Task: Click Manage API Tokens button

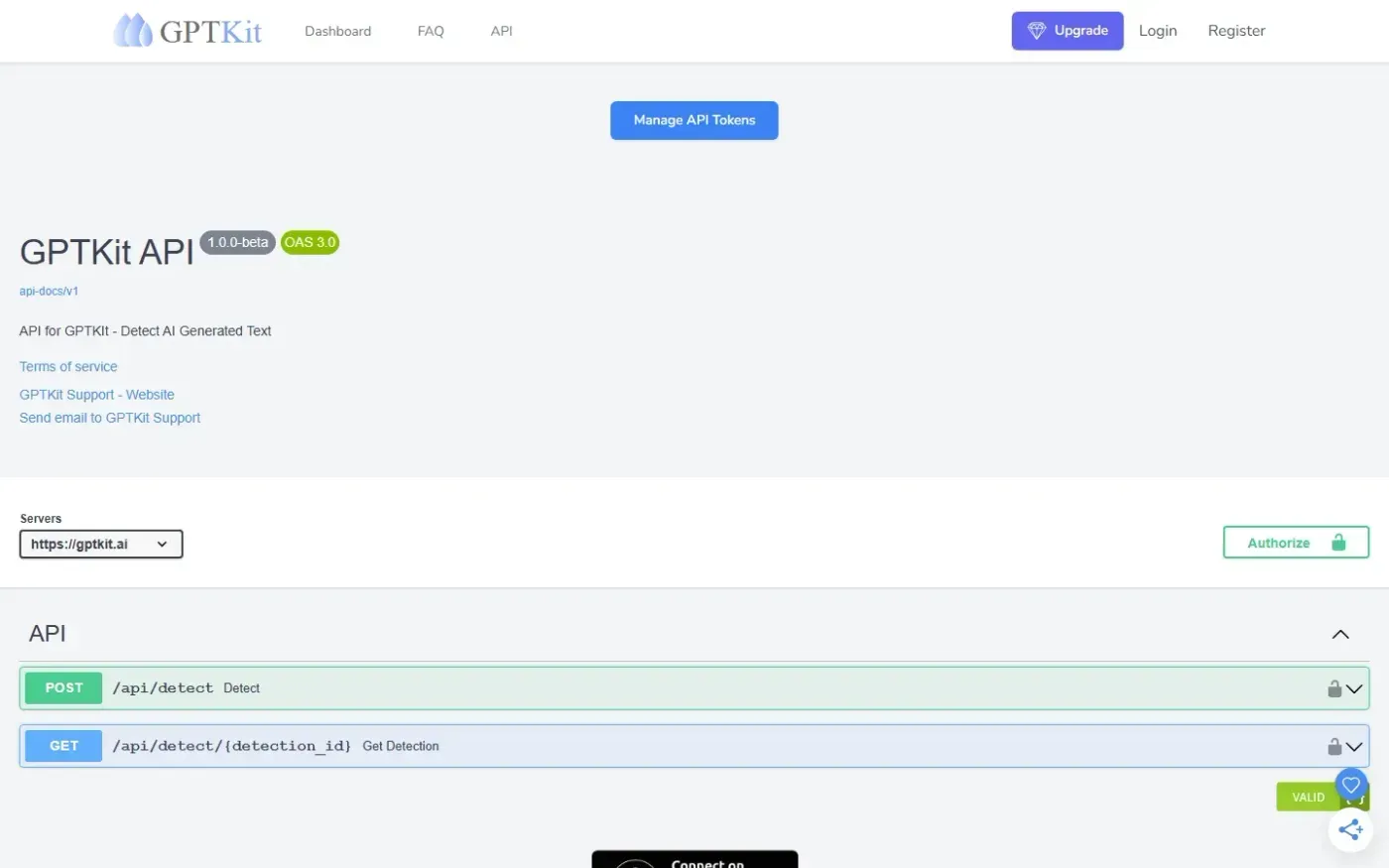Action: [x=694, y=120]
